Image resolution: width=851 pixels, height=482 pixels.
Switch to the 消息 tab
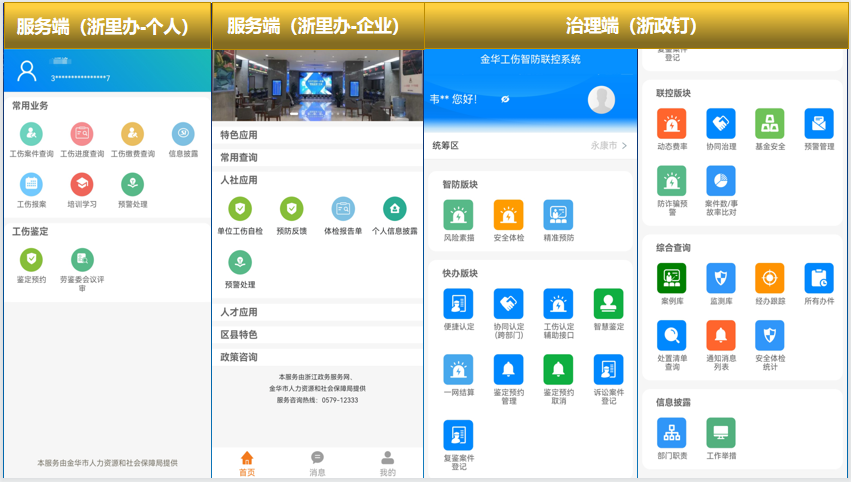[x=317, y=463]
